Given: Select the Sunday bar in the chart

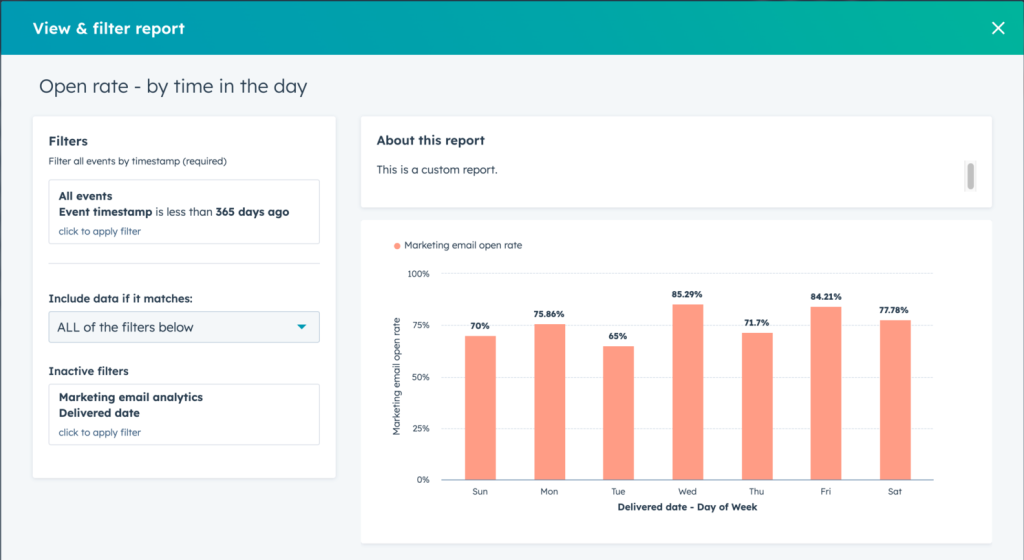Looking at the screenshot, I should (480, 407).
